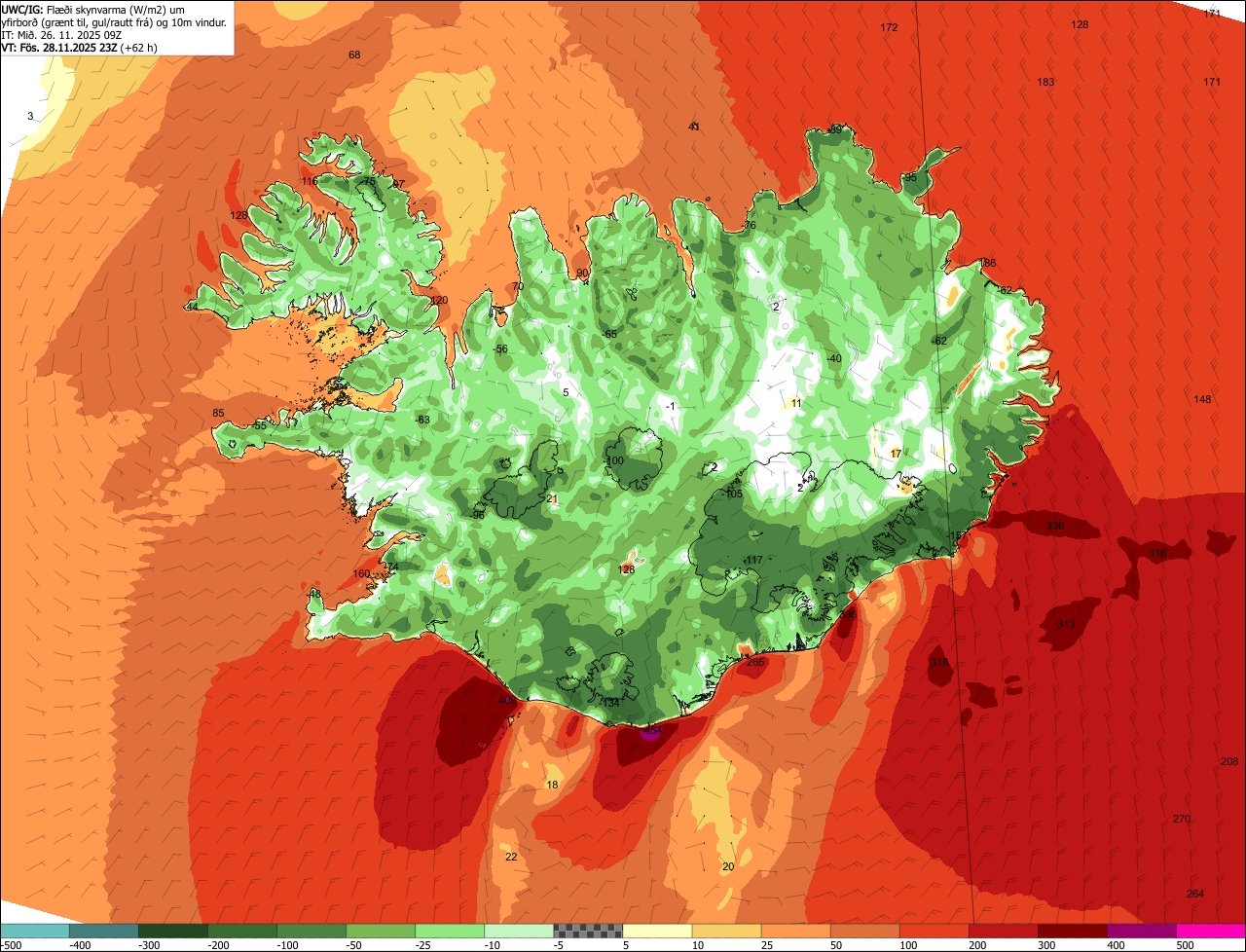Click the map value '316'
This screenshot has width=1246, height=952.
click(x=1157, y=553)
